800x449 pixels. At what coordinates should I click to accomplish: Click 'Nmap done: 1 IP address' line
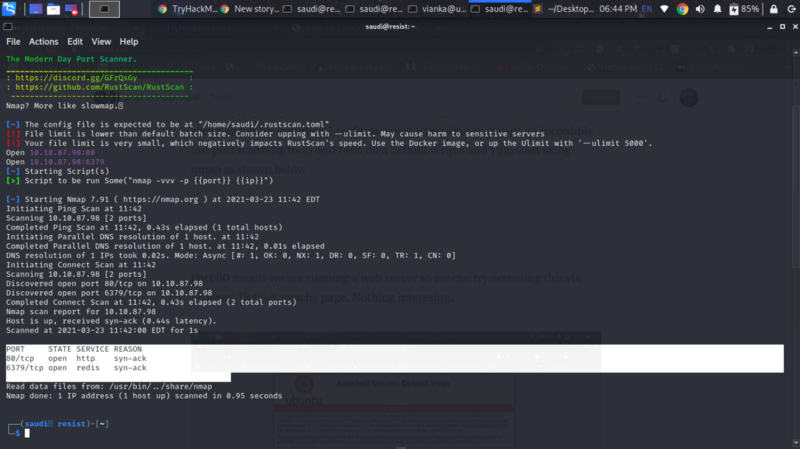(x=144, y=396)
